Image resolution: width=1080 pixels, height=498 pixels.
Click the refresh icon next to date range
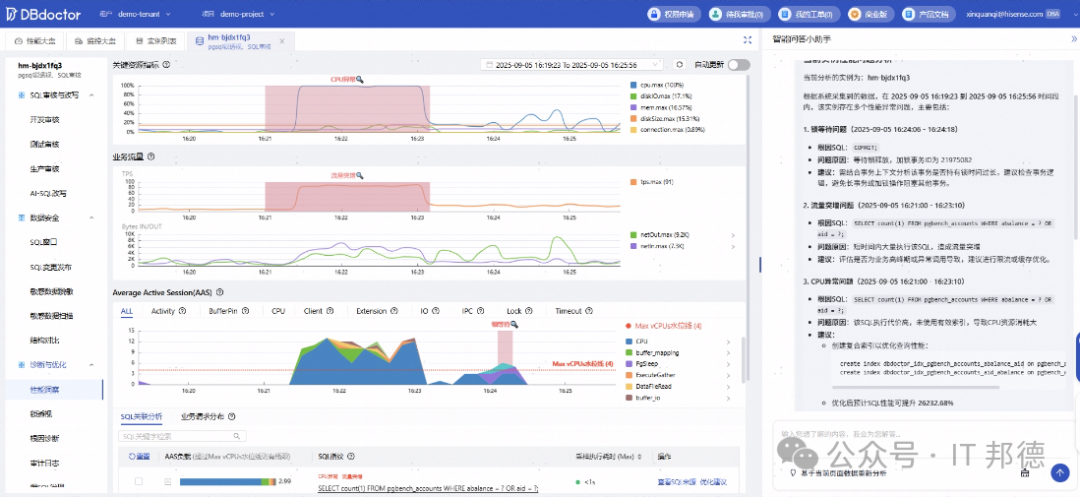tap(679, 65)
